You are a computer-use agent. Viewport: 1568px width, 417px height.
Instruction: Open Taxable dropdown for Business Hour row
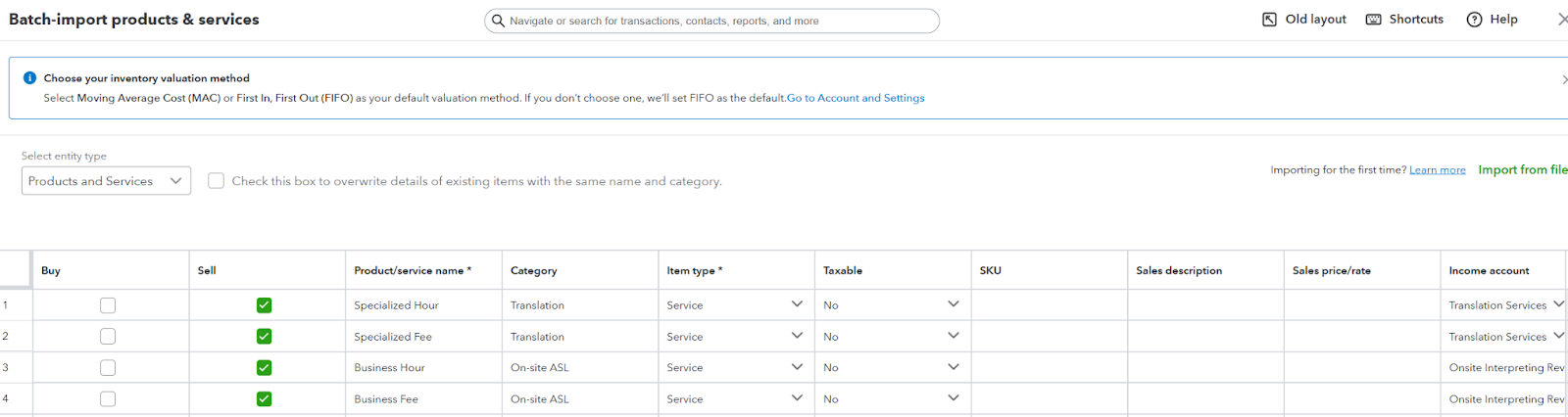(953, 367)
